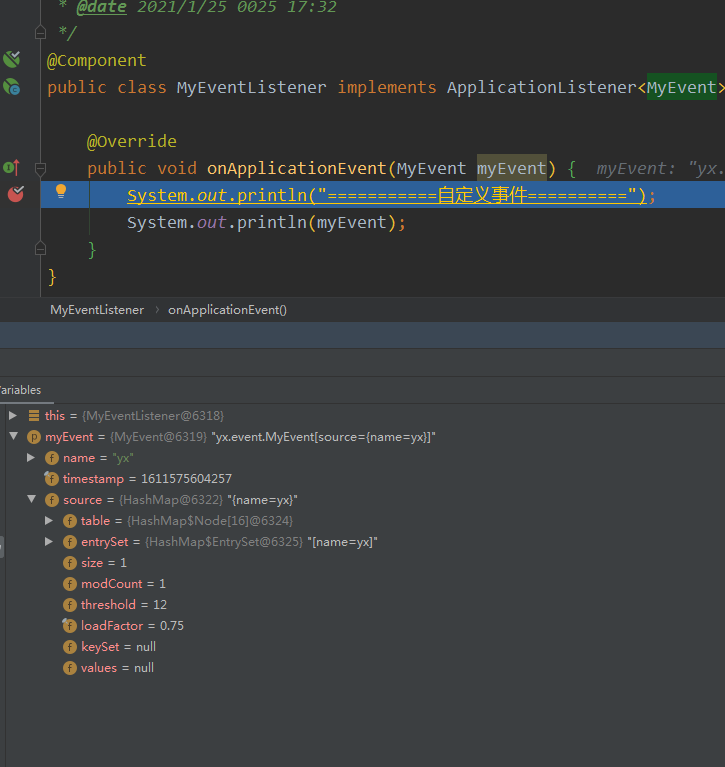
Task: Click the field icon beside loadFactor
Action: pos(69,626)
